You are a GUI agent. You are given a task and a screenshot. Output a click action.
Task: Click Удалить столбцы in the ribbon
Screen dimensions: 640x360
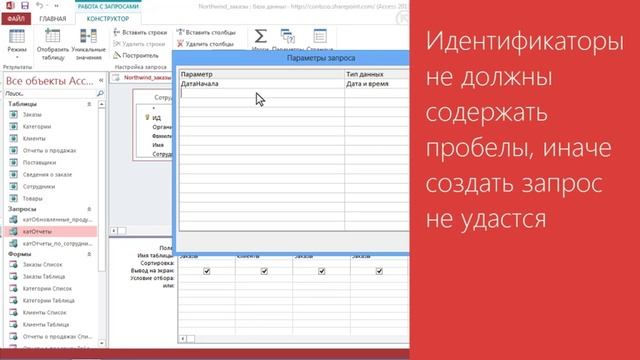[x=205, y=44]
